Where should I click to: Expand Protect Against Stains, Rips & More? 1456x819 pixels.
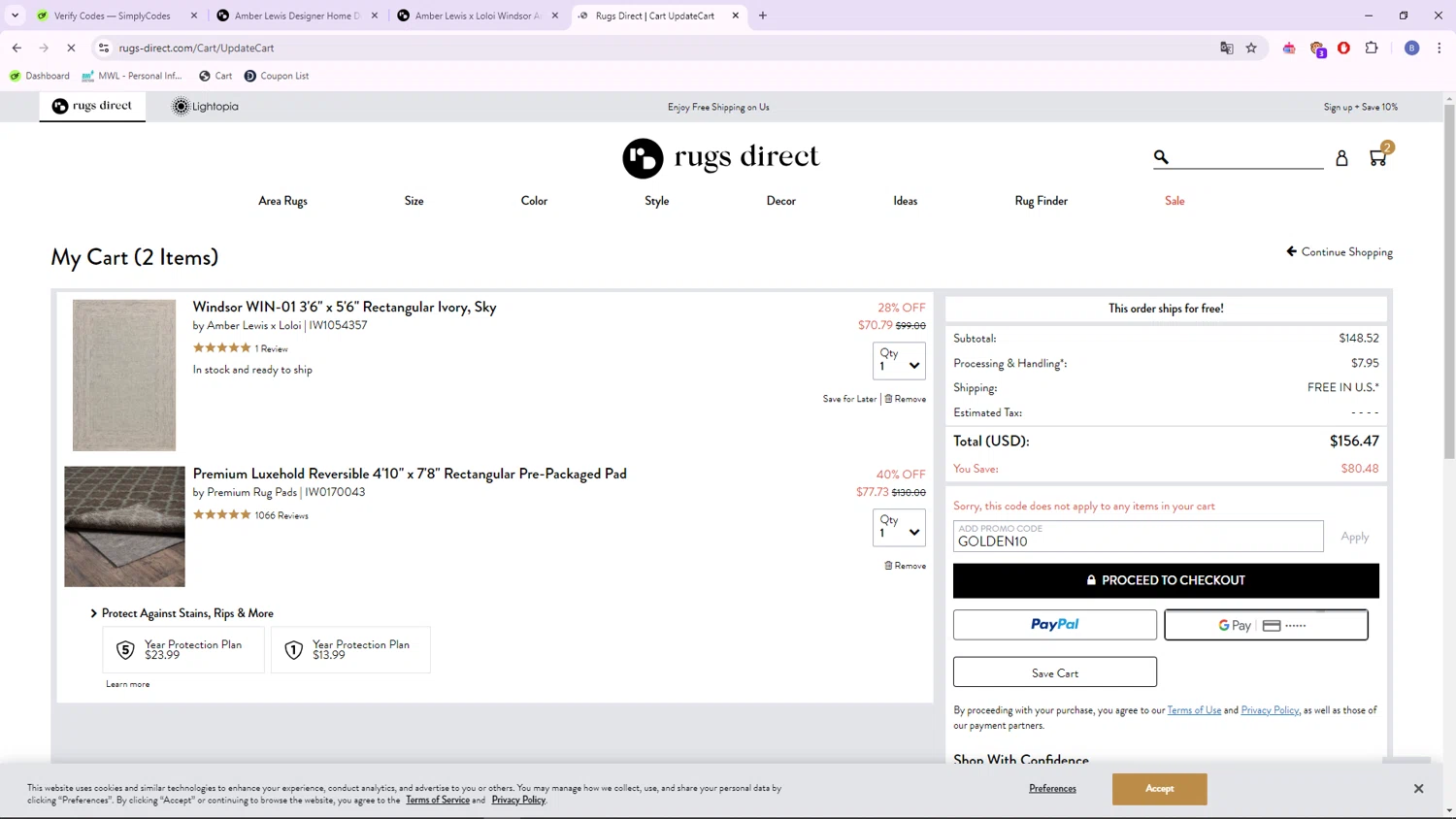[x=182, y=613]
